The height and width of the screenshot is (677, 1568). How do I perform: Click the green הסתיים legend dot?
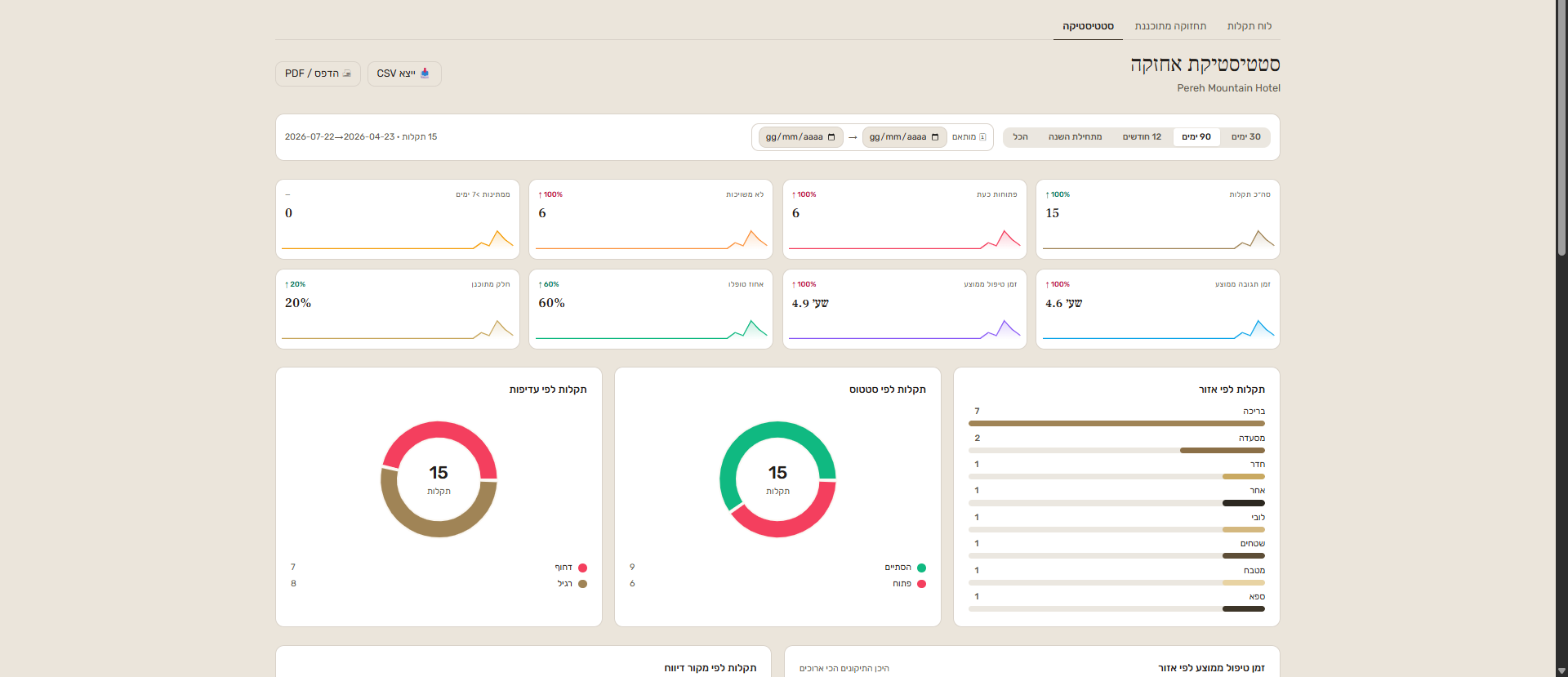921,568
